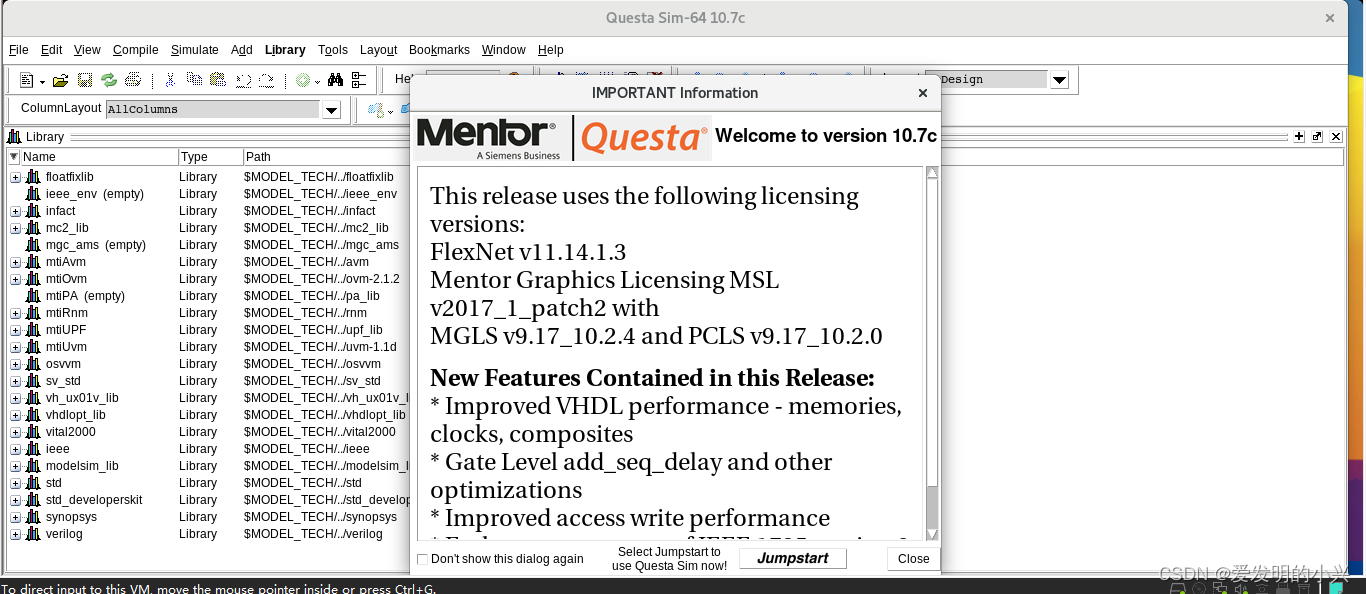Screen dimensions: 1366x594
Task: Open the ColumnLayout AllColumns dropdown
Action: (332, 109)
